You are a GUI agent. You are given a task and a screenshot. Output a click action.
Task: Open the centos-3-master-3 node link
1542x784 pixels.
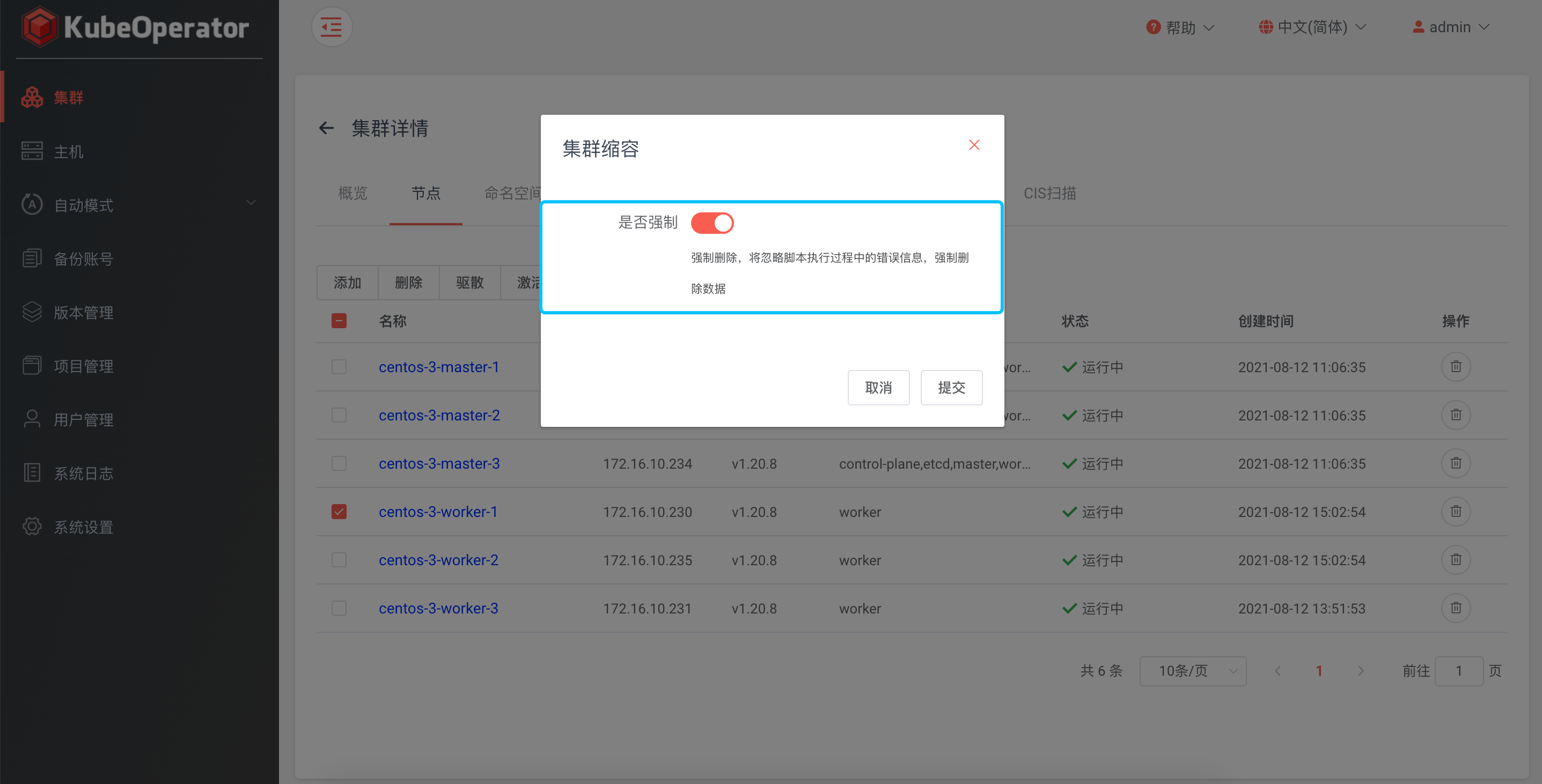[x=439, y=464]
